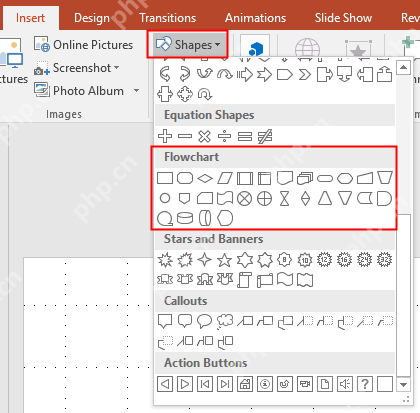Click the Photo Album button
The height and width of the screenshot is (413, 420).
[x=79, y=90]
